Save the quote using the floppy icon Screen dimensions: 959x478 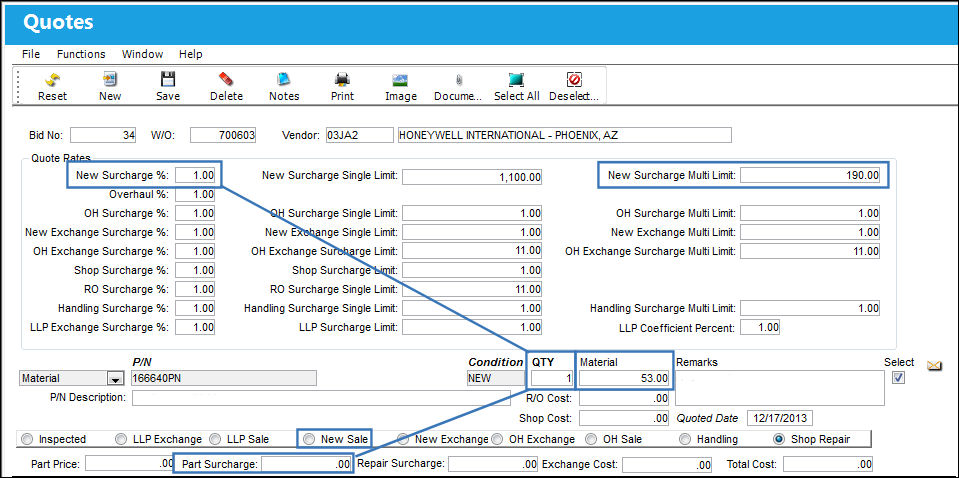pyautogui.click(x=168, y=79)
